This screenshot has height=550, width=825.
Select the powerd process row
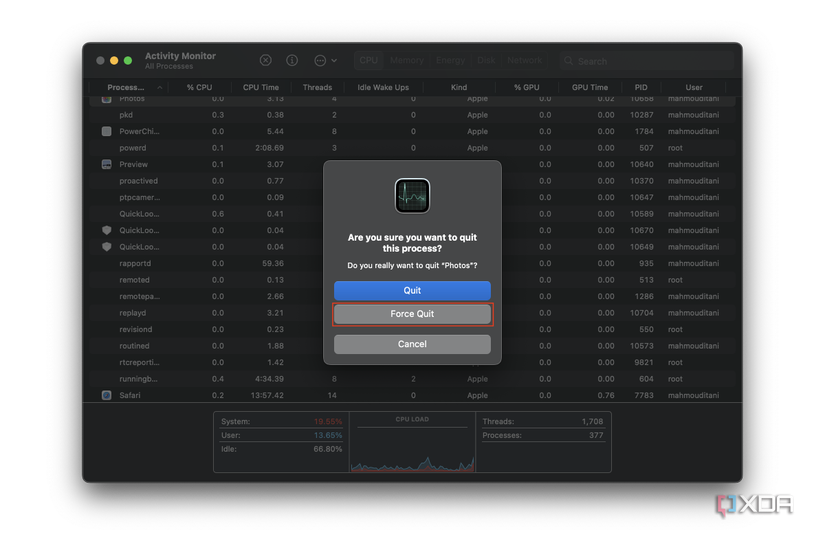(412, 148)
